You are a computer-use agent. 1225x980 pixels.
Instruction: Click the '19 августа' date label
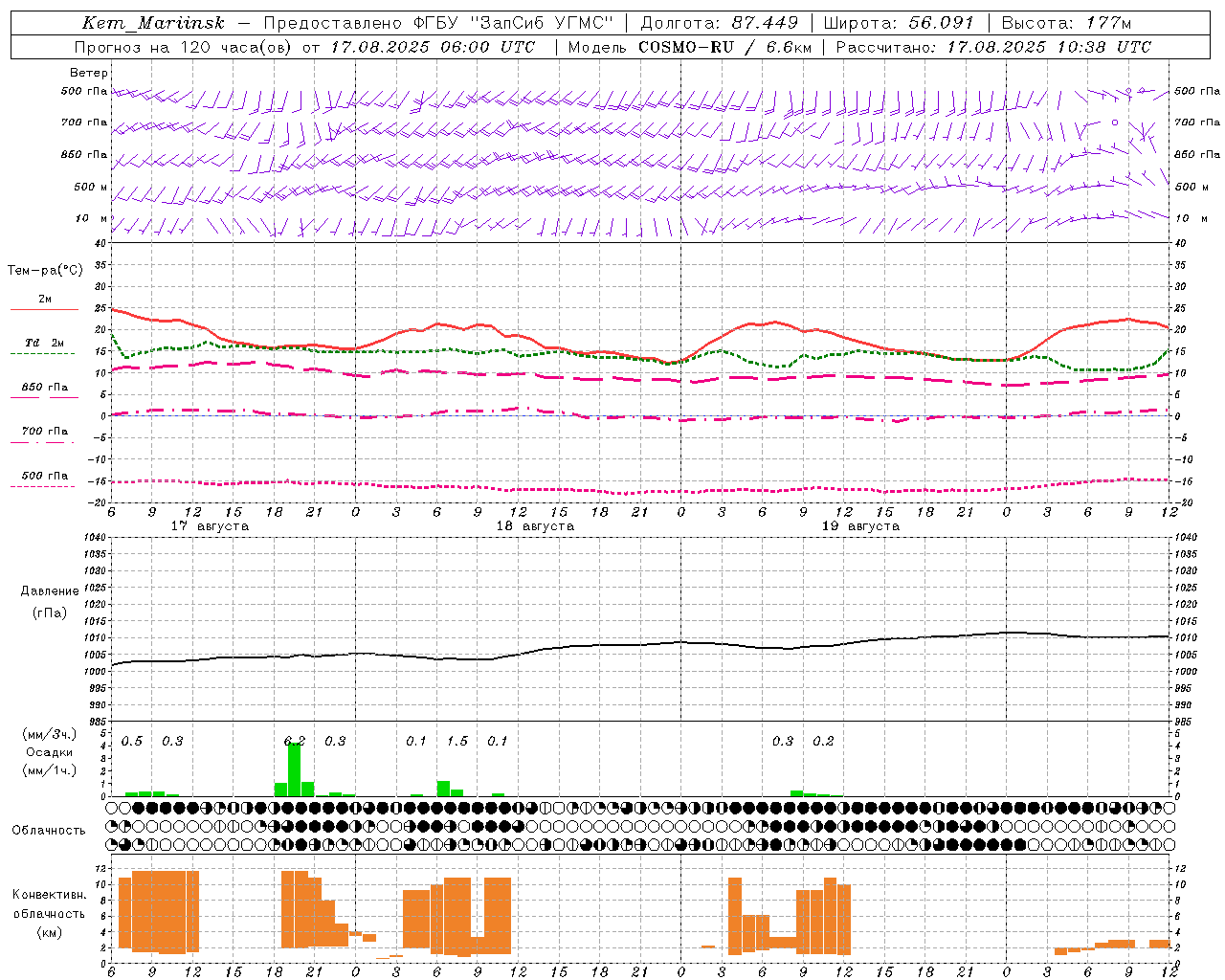860,526
